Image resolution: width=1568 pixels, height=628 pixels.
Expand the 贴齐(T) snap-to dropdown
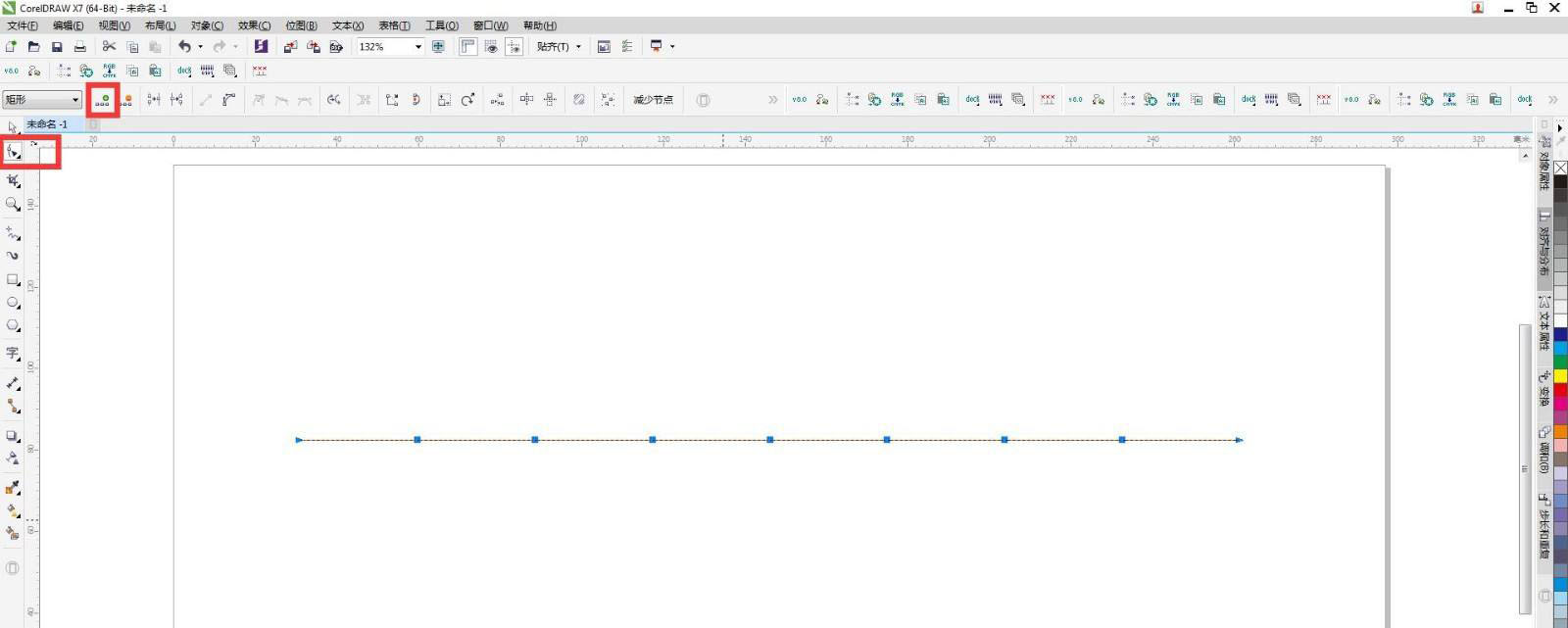578,47
